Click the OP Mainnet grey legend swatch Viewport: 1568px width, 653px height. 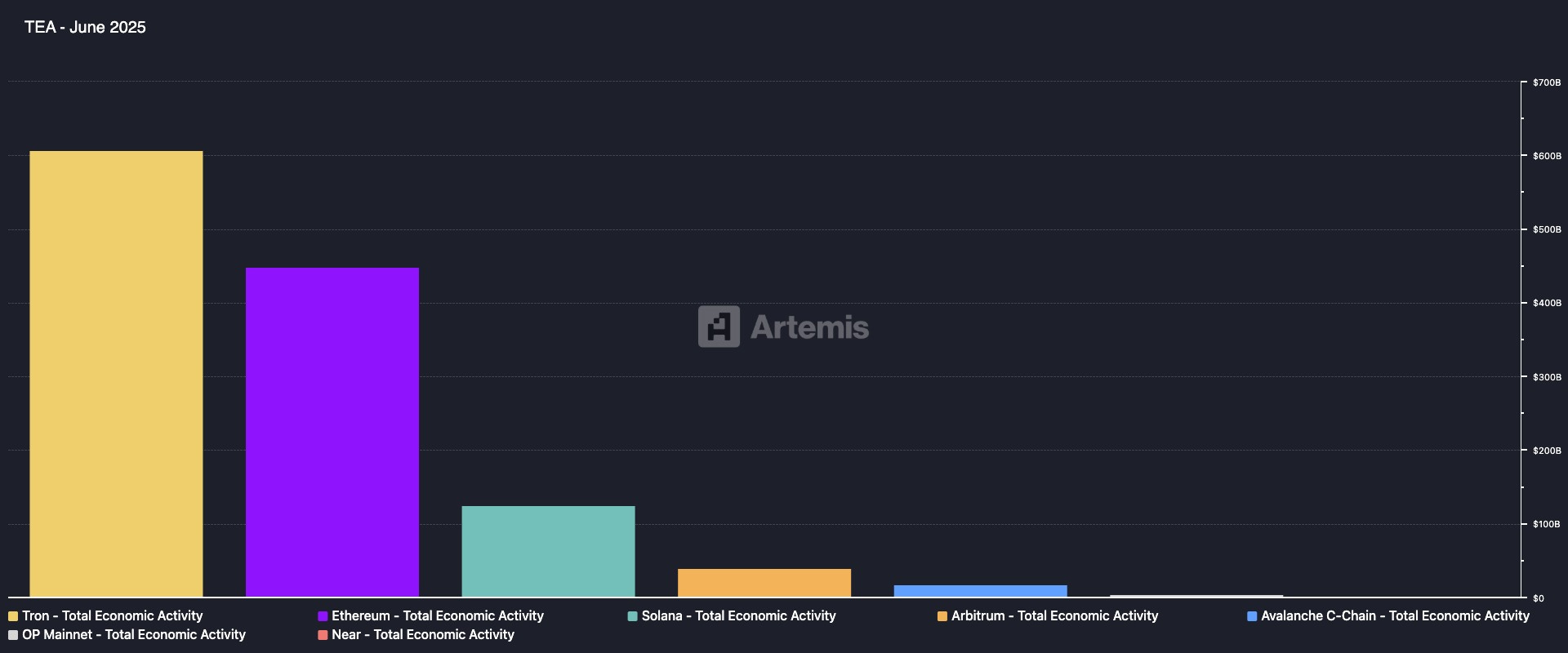pyautogui.click(x=13, y=635)
